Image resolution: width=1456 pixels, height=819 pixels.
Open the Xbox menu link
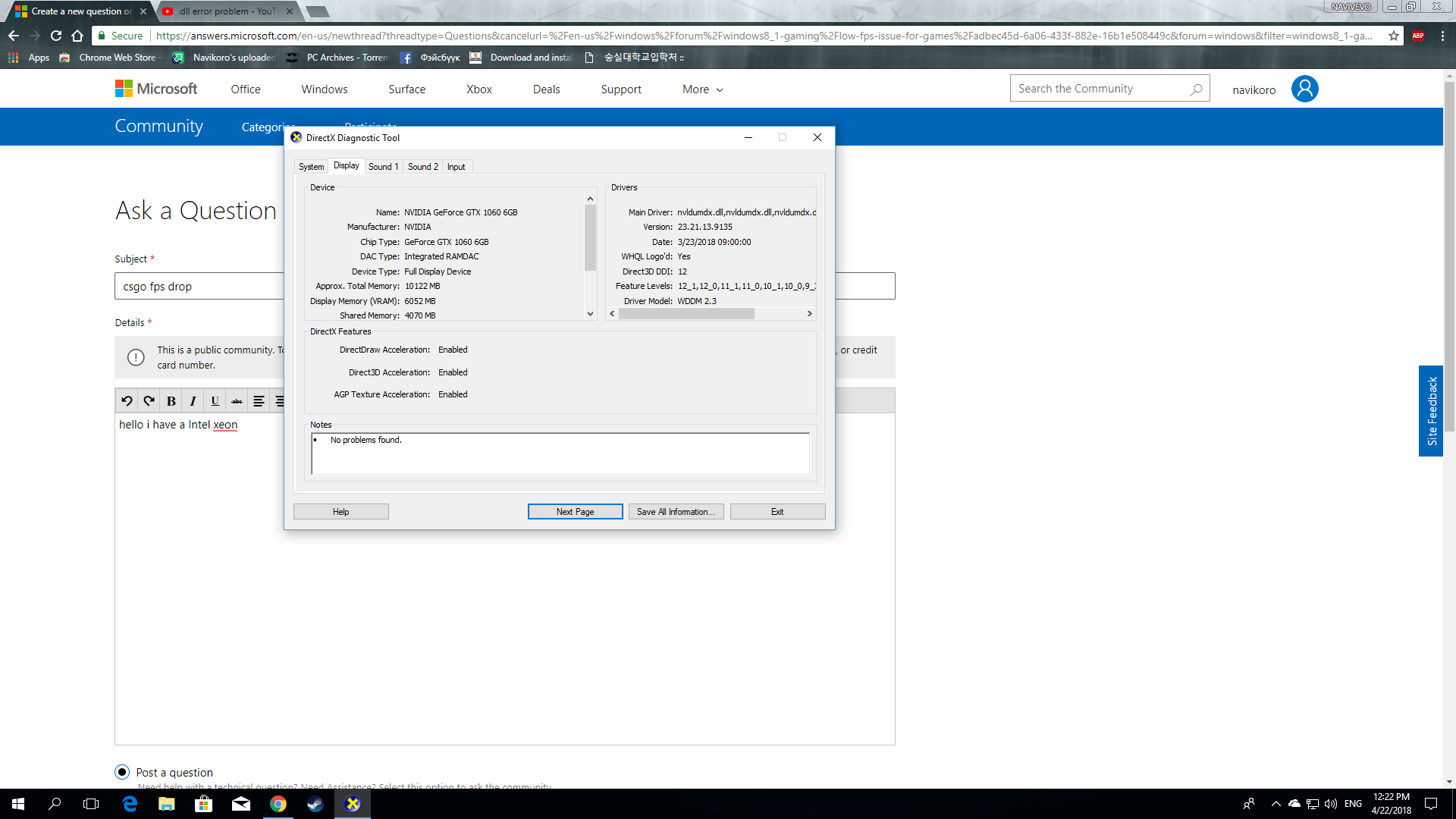click(x=479, y=89)
